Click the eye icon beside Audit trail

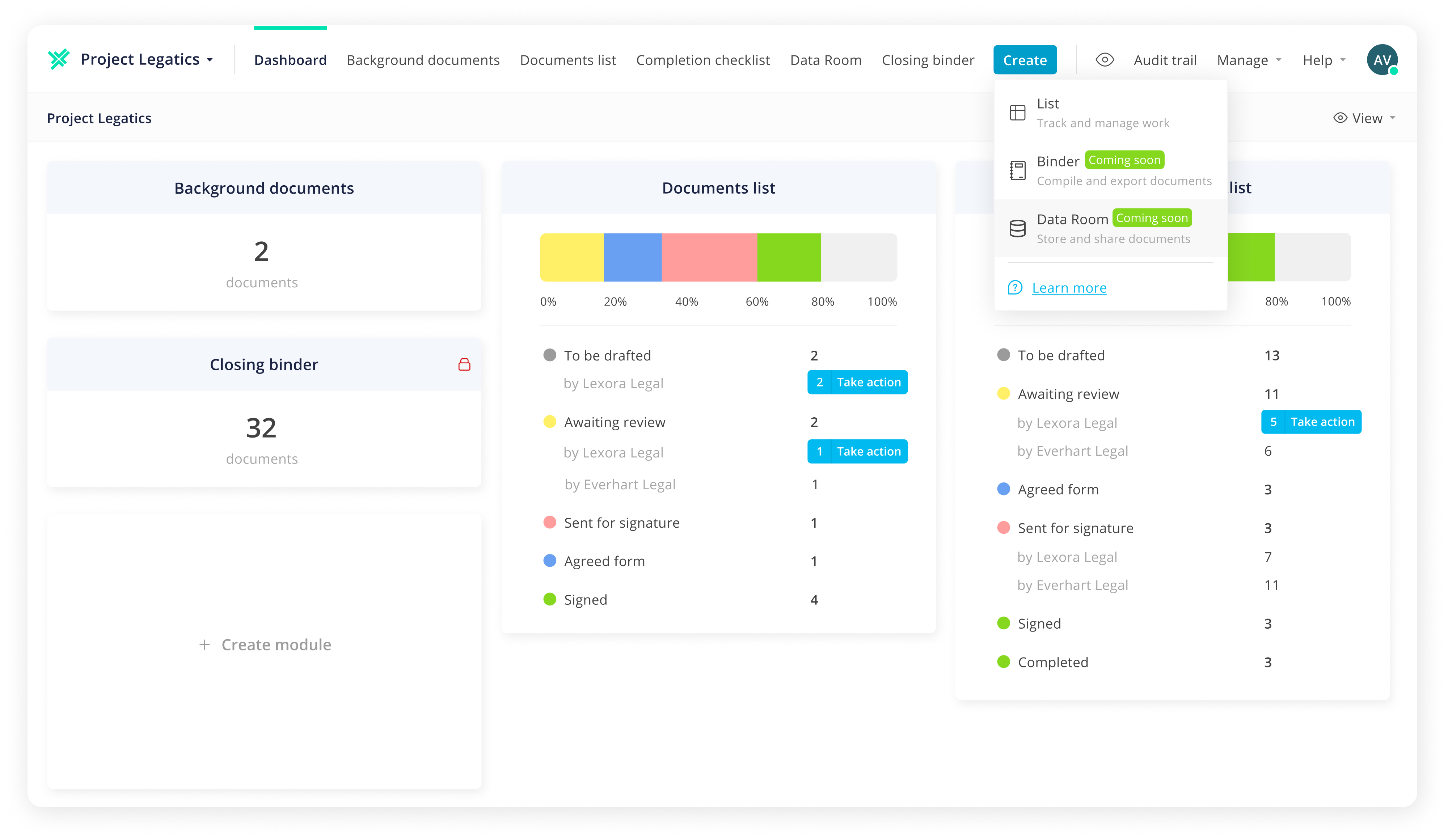point(1105,60)
